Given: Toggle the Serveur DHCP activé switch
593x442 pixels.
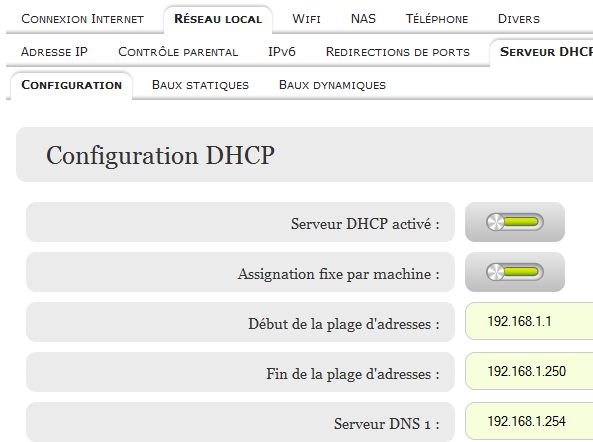Looking at the screenshot, I should click(515, 222).
